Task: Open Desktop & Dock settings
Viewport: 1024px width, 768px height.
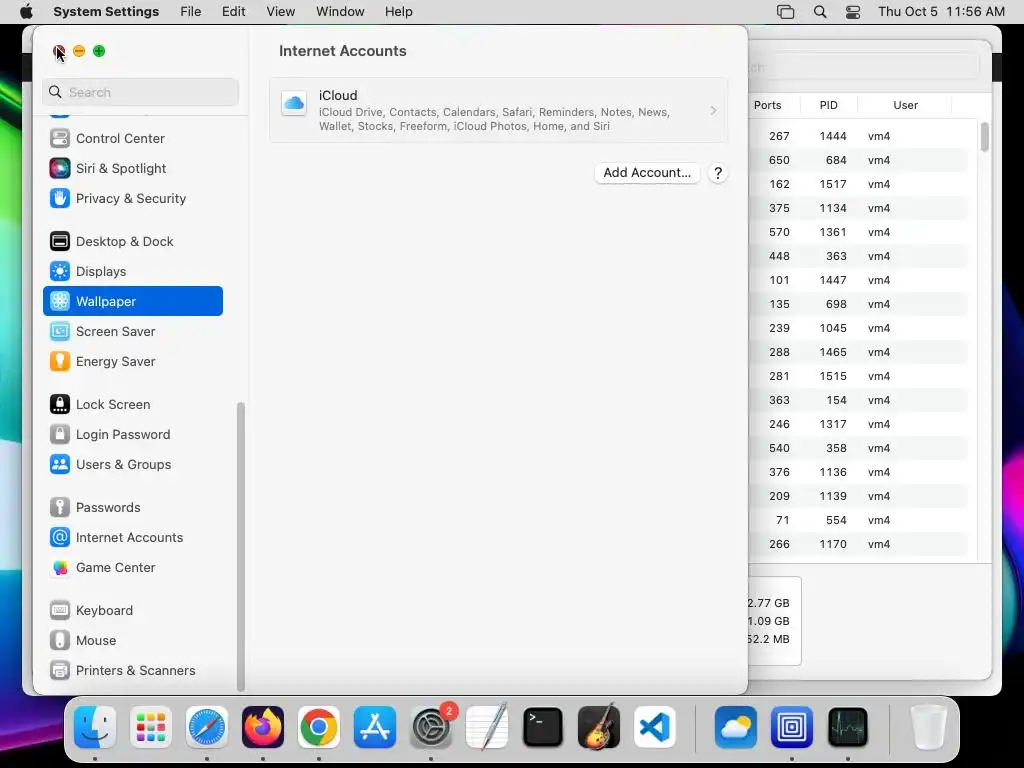Action: click(x=133, y=242)
